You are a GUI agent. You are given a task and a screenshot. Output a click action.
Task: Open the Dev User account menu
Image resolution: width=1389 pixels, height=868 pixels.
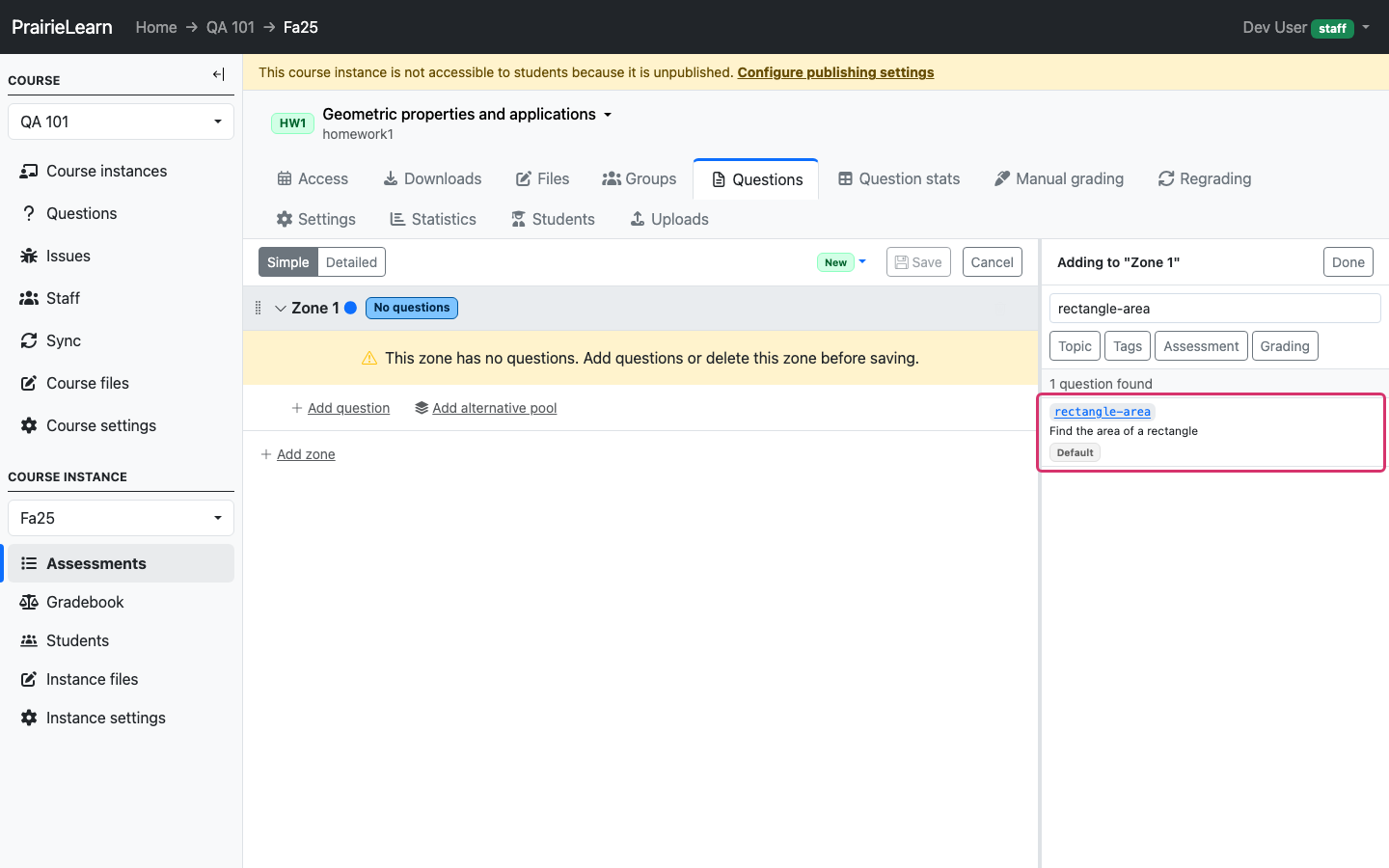1306,27
